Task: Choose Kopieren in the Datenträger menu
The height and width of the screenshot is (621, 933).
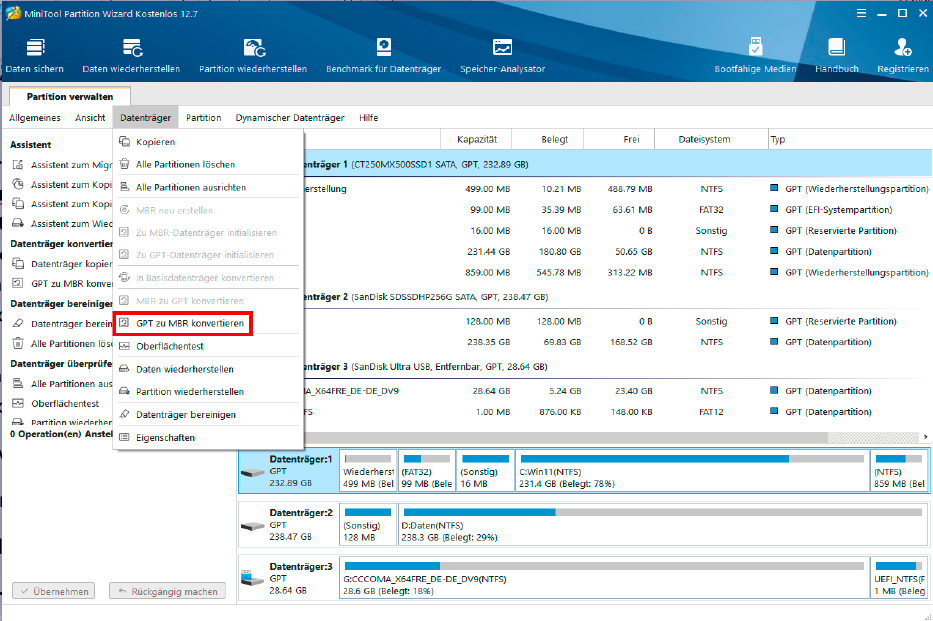Action: pos(208,142)
